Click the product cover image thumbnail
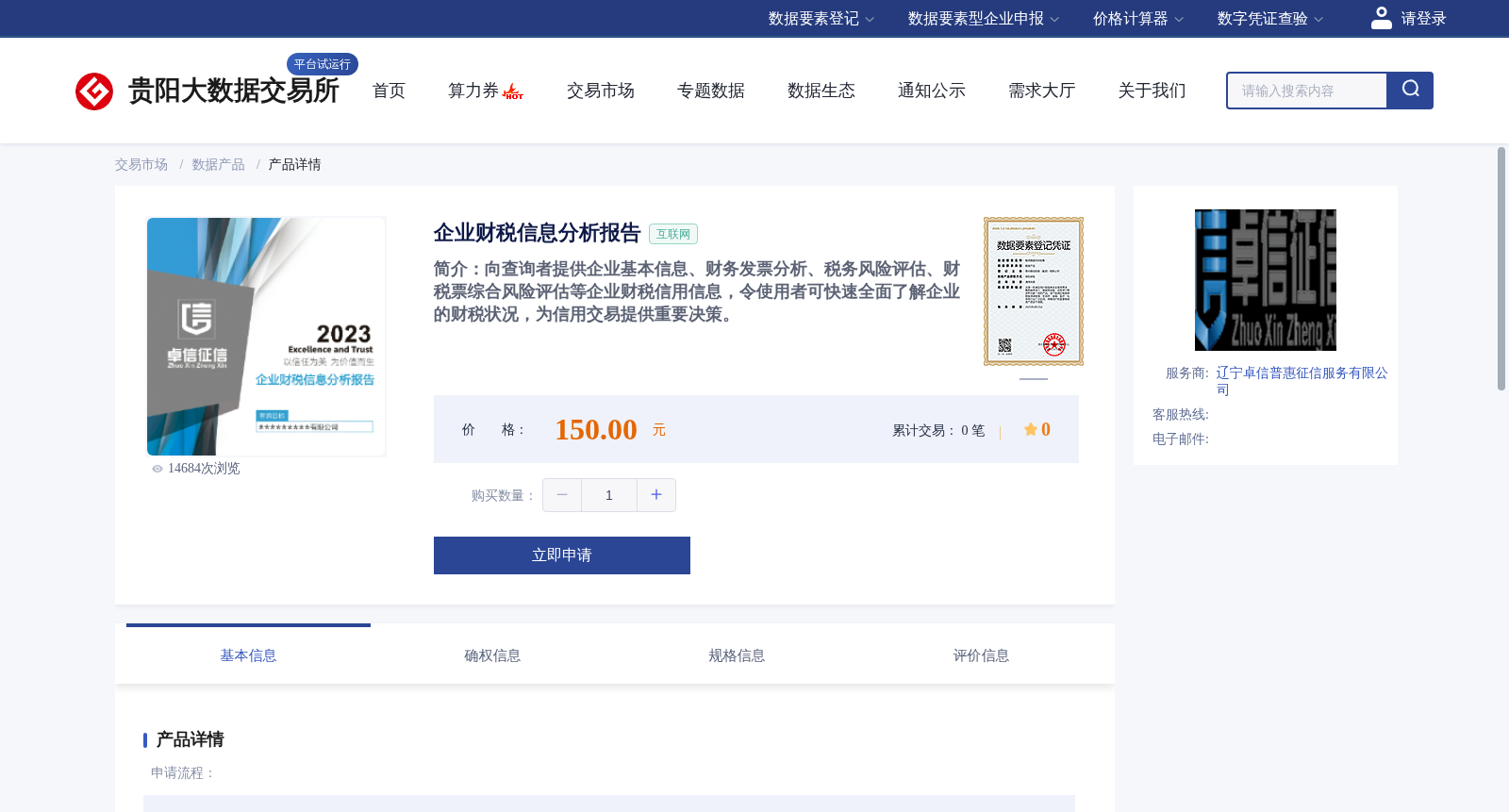This screenshot has height=812, width=1509. point(266,337)
